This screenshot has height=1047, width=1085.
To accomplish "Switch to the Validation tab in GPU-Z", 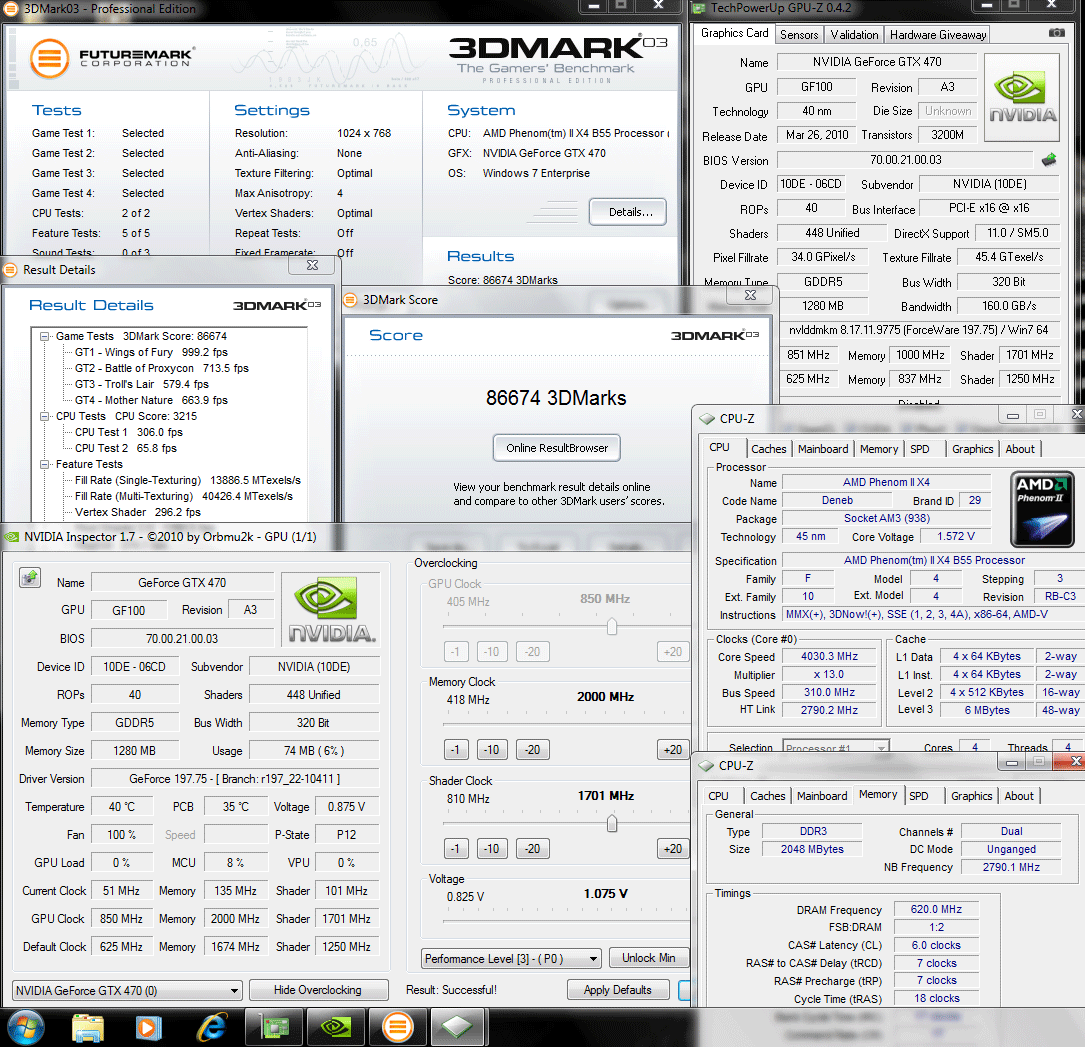I will click(854, 35).
